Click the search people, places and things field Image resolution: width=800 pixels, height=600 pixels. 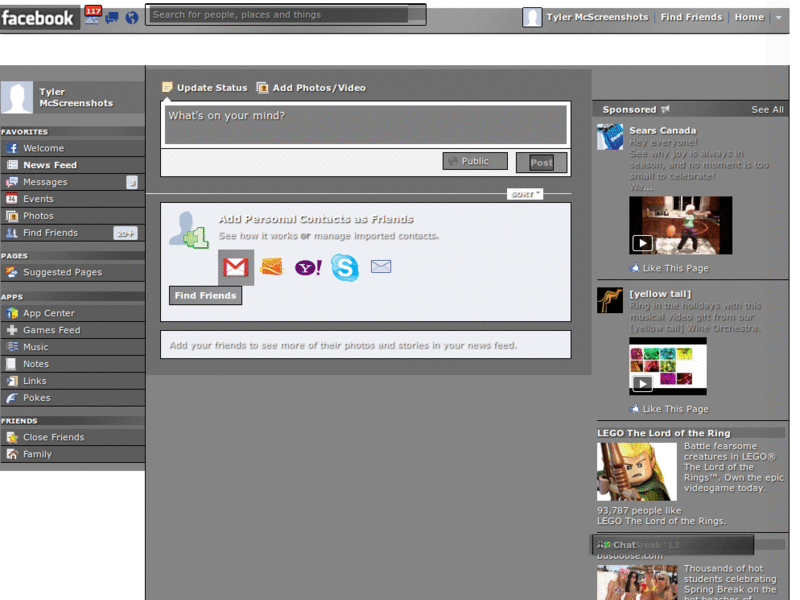[x=285, y=15]
